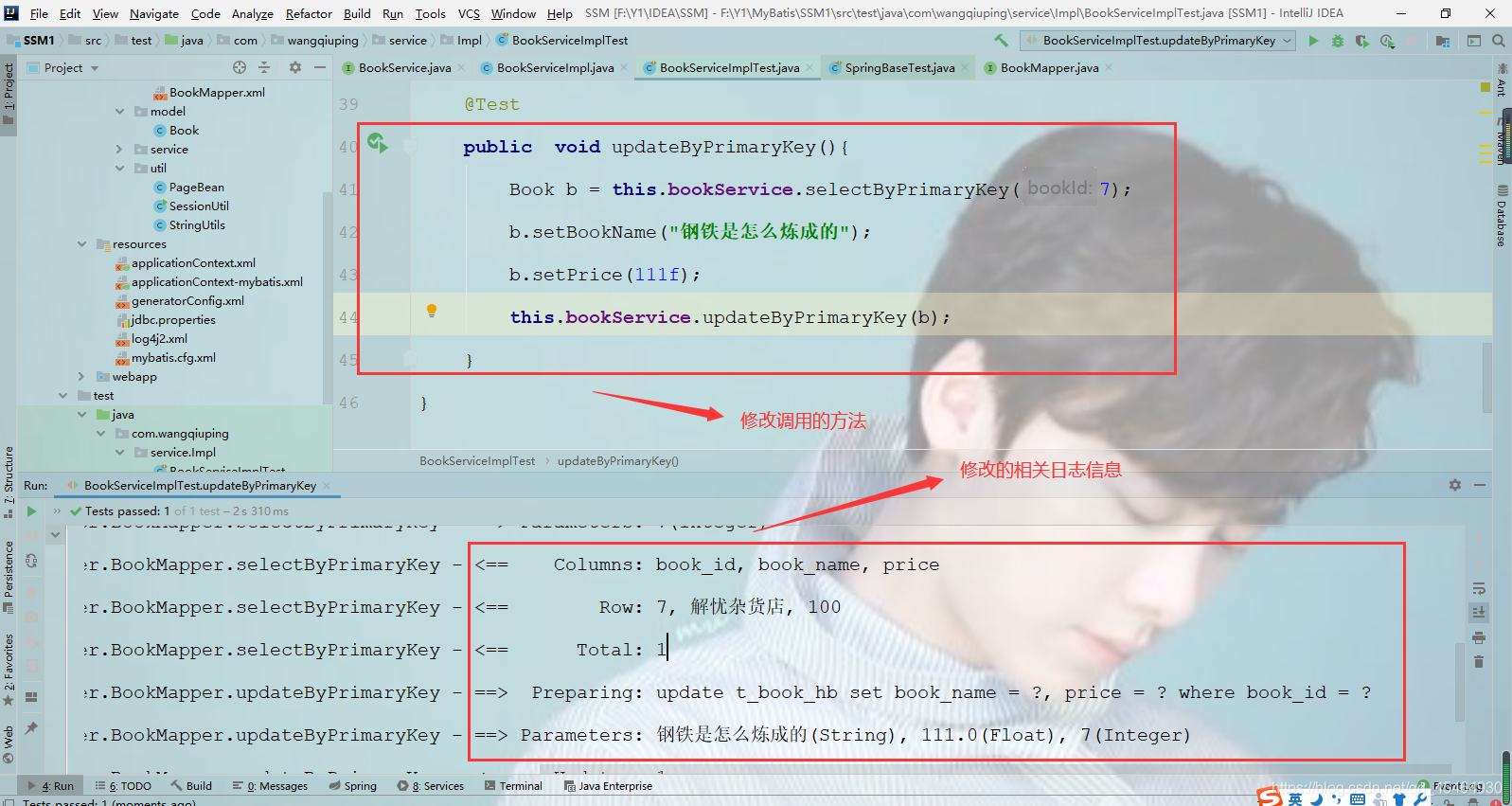Switch to SpringBaseTest.java tab
Viewport: 1512px width, 806px height.
coord(899,67)
